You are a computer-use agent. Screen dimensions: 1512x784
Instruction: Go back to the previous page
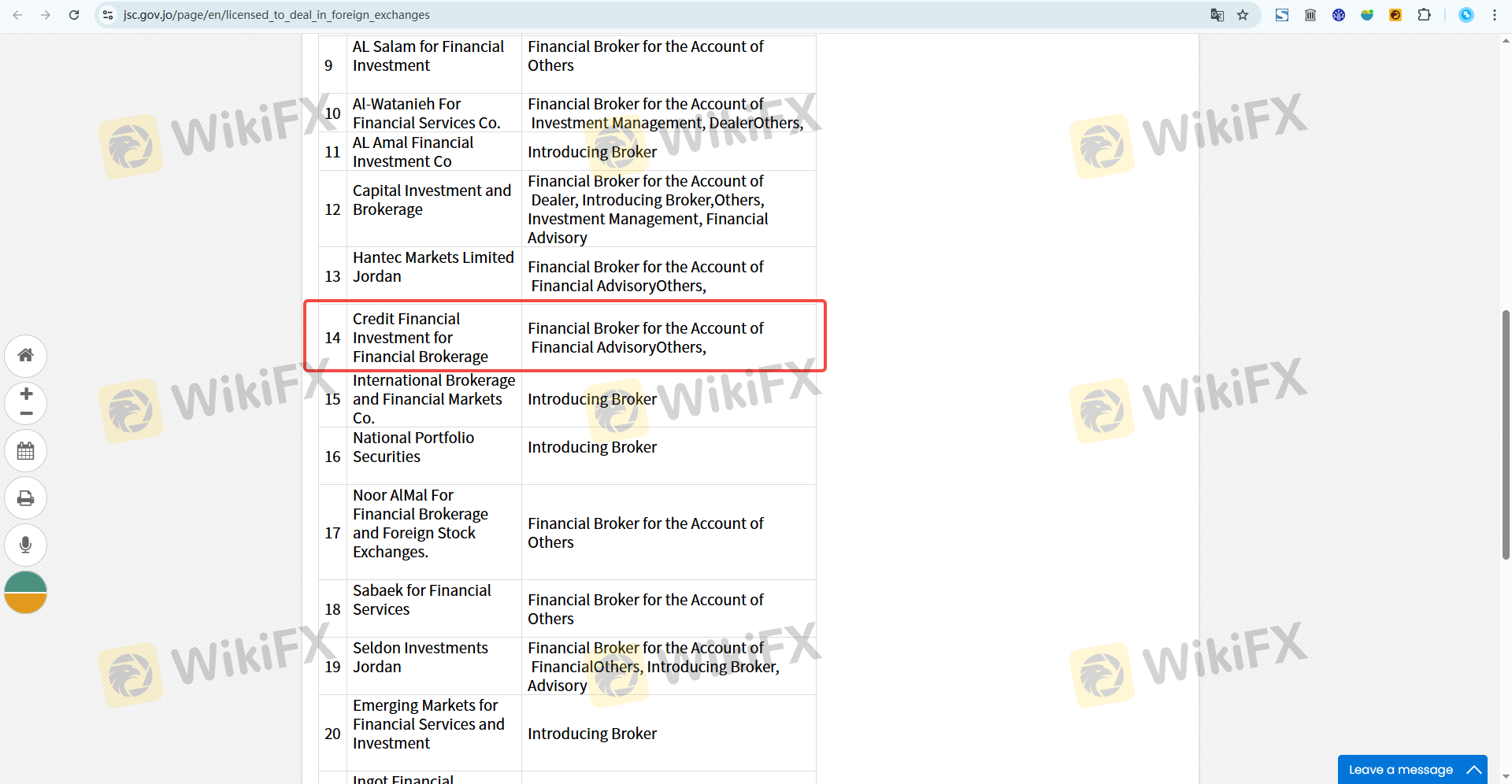(x=17, y=15)
